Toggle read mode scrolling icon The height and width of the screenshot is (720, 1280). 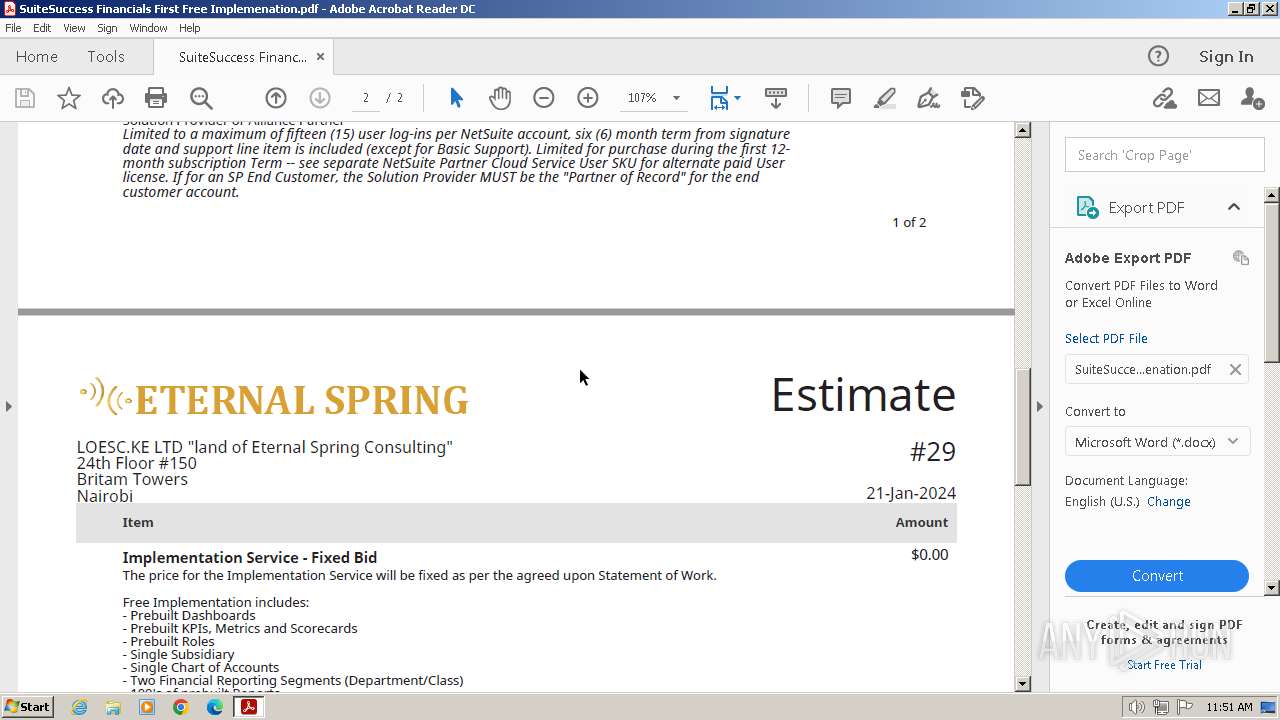tap(776, 98)
